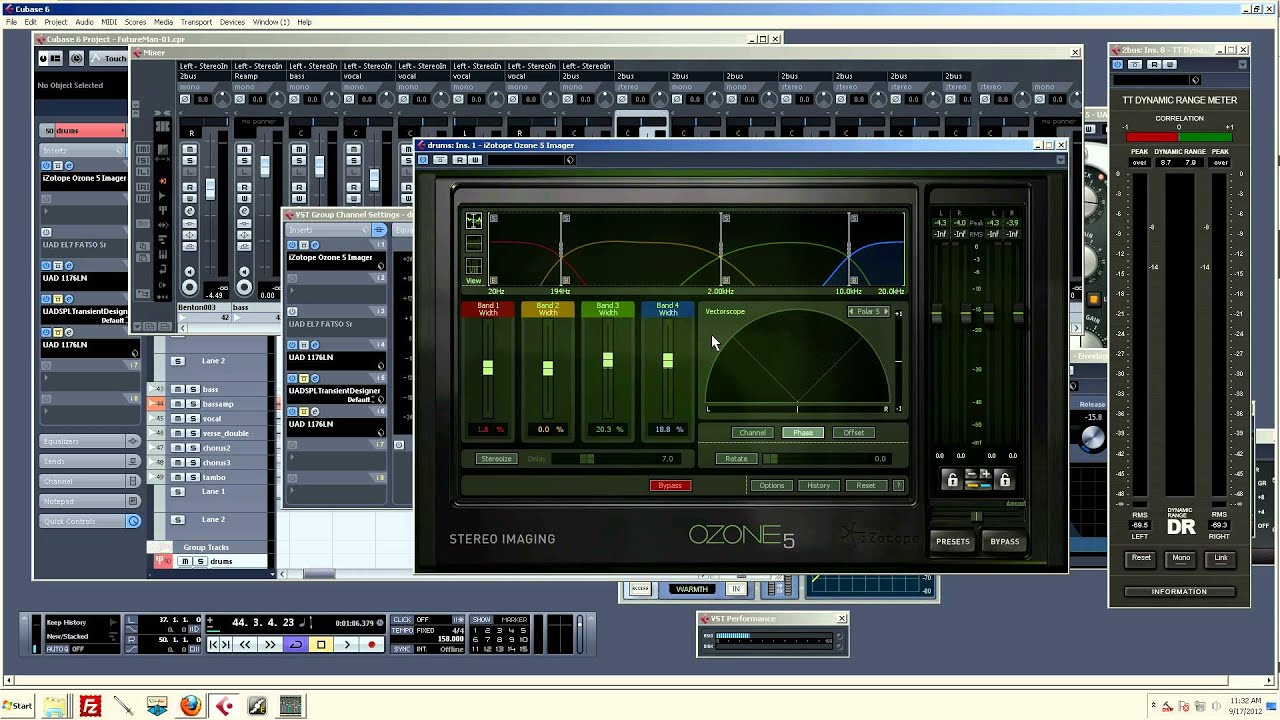Click Mono on TT Dynamic Range Meter
1280x720 pixels.
tap(1181, 558)
